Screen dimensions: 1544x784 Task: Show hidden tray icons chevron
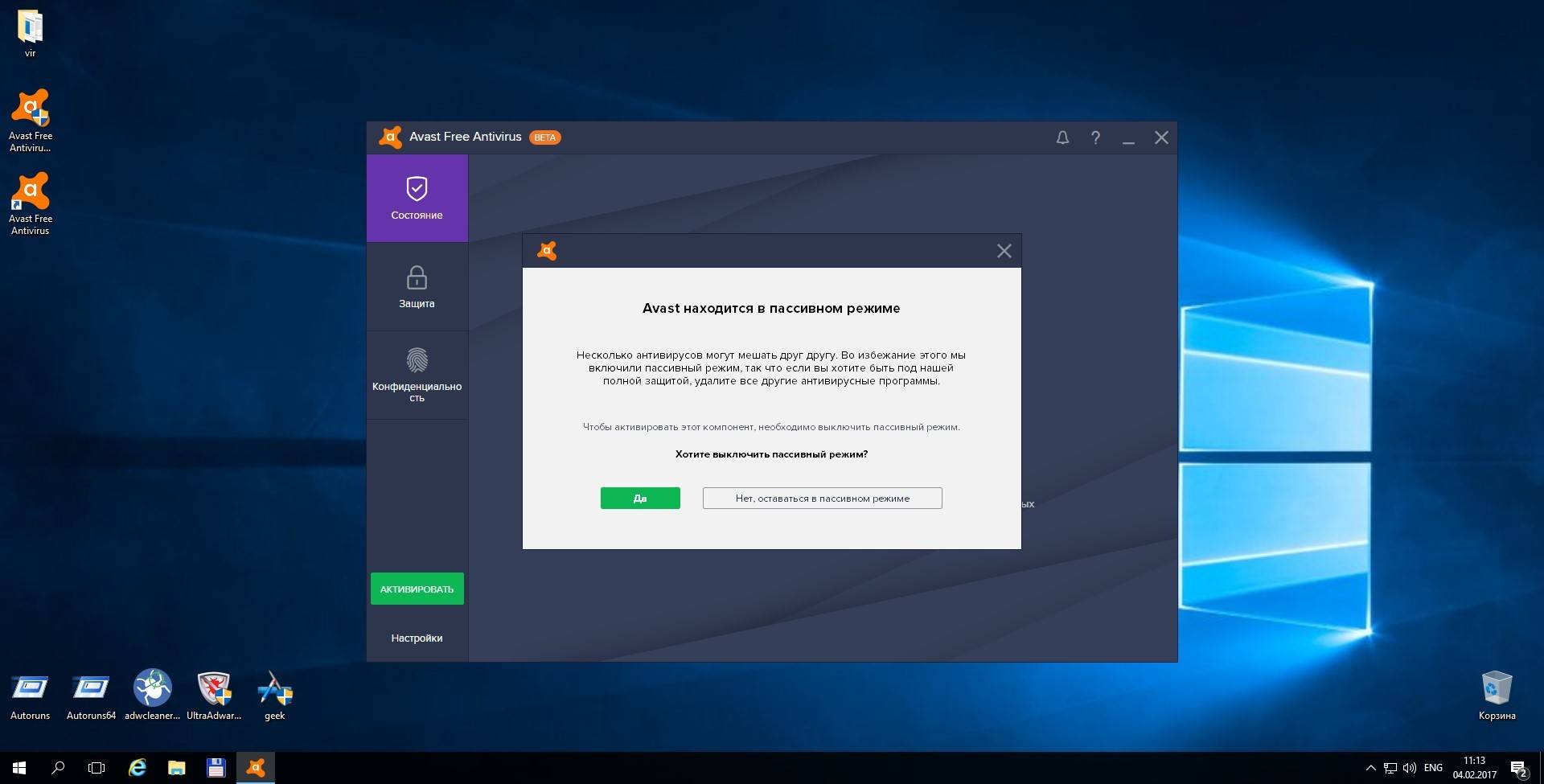coord(1371,768)
